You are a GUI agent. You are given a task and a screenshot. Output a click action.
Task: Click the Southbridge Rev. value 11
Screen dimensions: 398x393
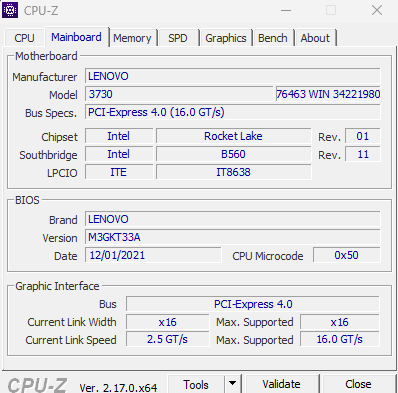pos(363,154)
